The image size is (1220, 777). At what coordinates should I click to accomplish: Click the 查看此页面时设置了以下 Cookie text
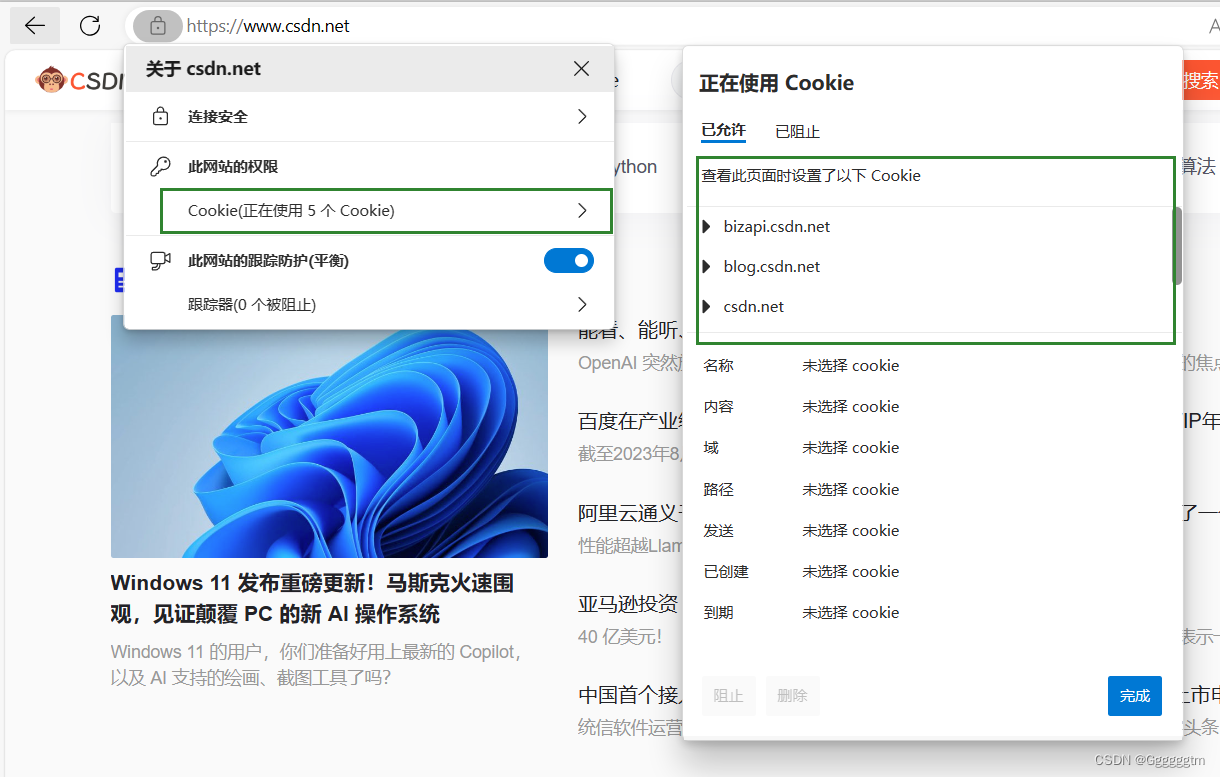point(810,176)
